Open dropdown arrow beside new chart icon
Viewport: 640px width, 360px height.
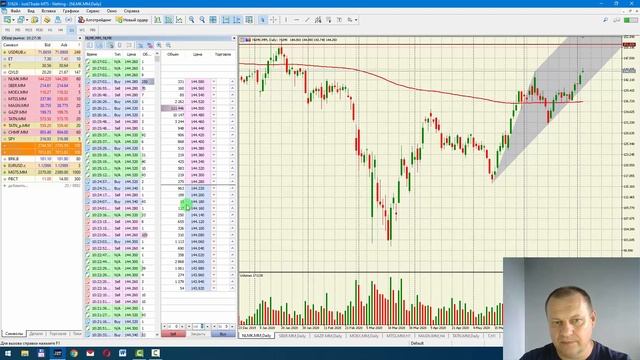pyautogui.click(x=13, y=20)
